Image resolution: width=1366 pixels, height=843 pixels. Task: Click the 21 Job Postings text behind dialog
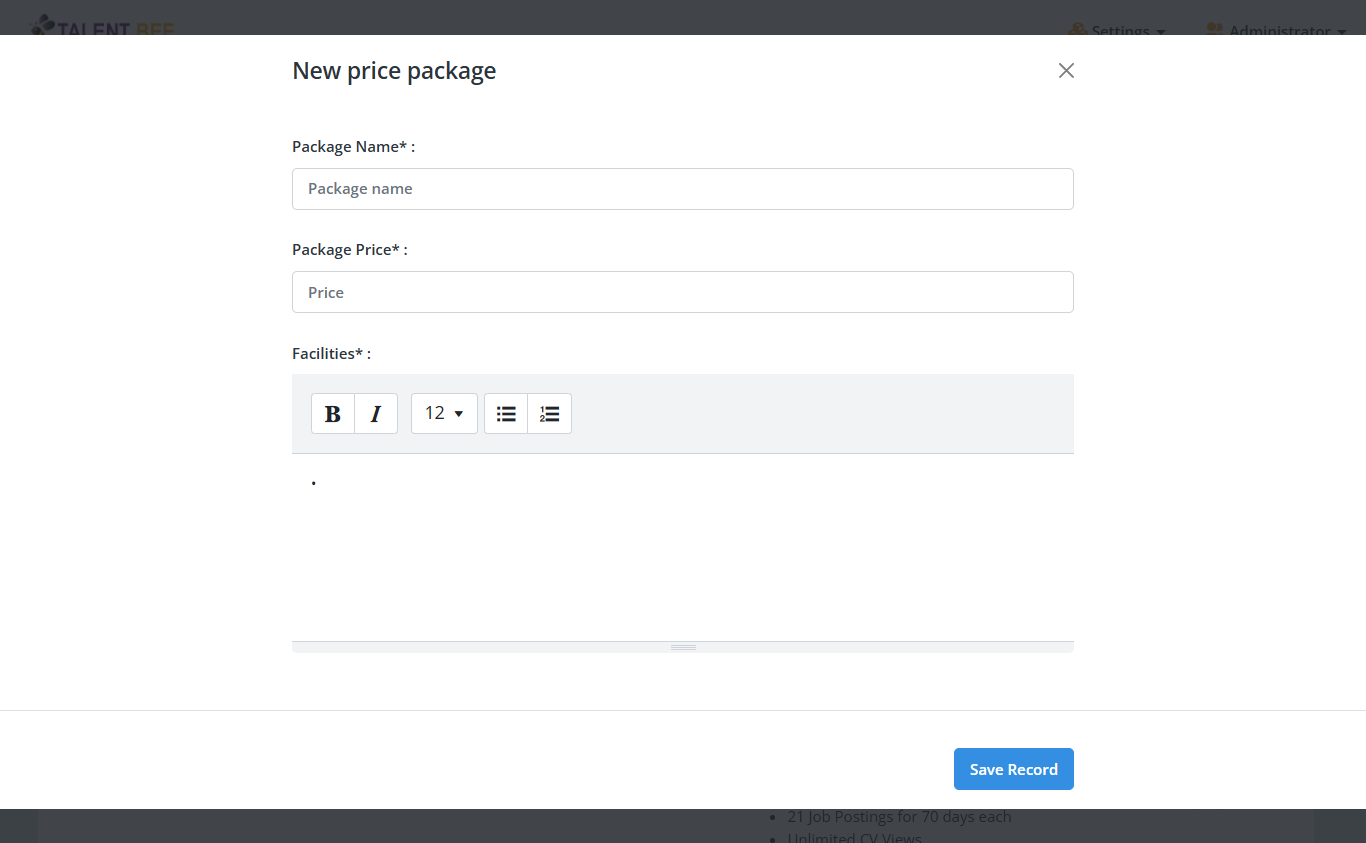pos(898,817)
